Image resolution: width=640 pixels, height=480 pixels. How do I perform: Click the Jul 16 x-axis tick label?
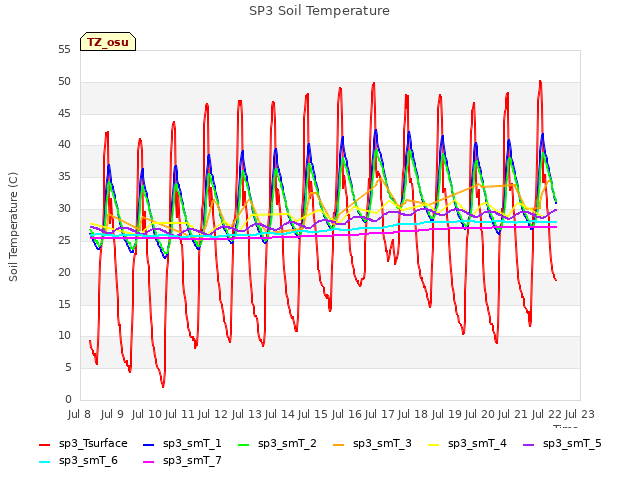(346, 414)
